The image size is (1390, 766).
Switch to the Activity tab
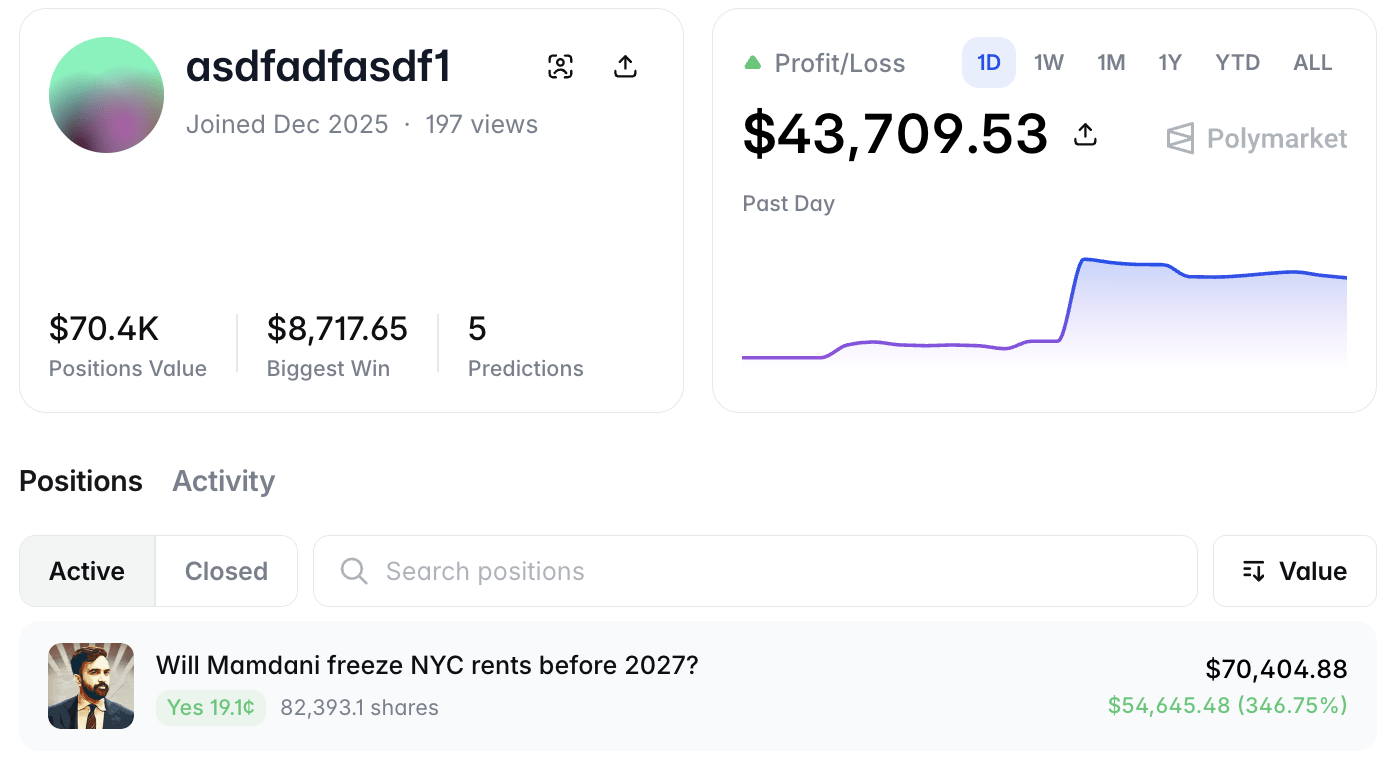click(x=224, y=481)
